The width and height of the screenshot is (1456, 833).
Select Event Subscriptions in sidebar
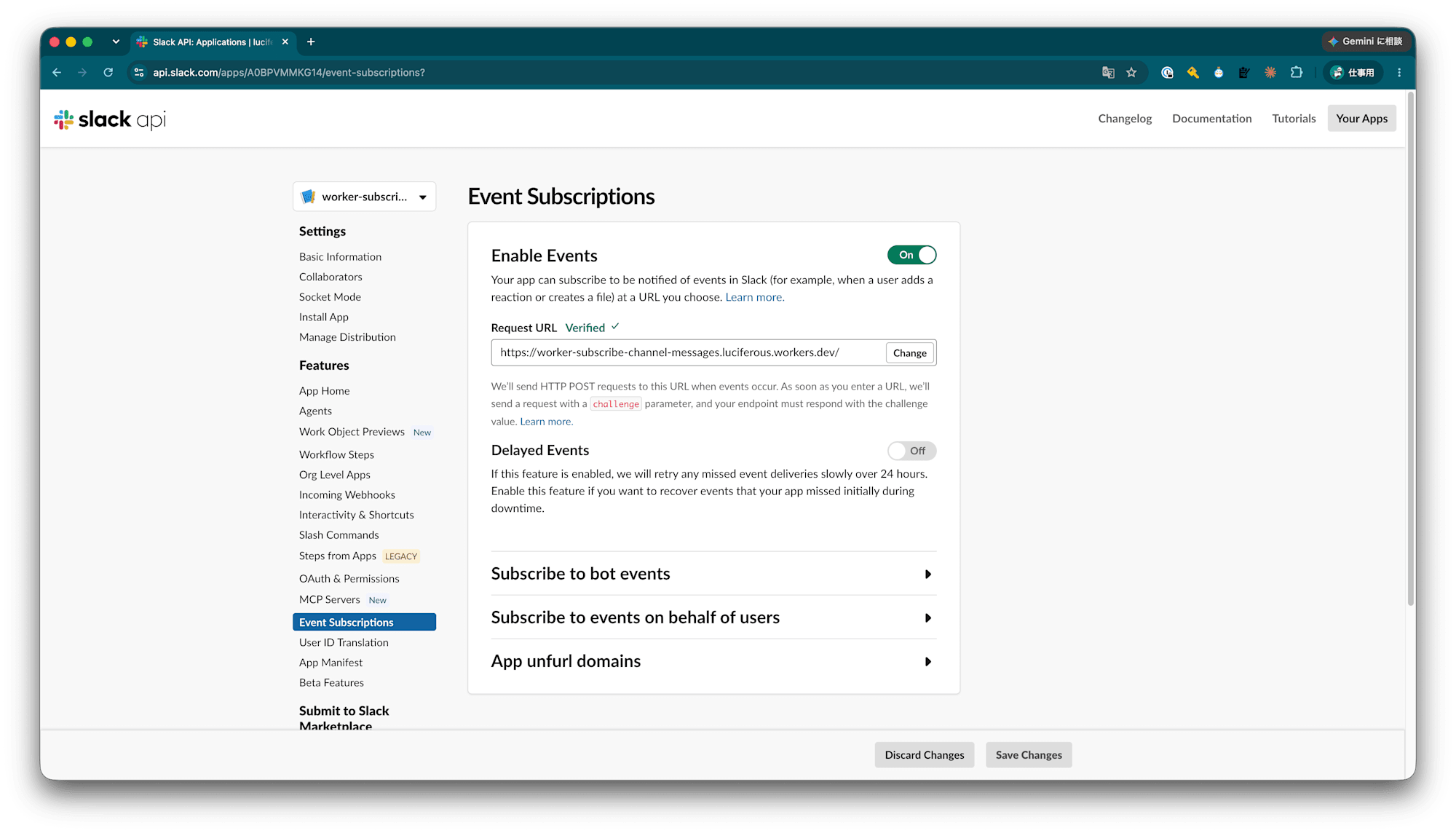[x=364, y=622]
